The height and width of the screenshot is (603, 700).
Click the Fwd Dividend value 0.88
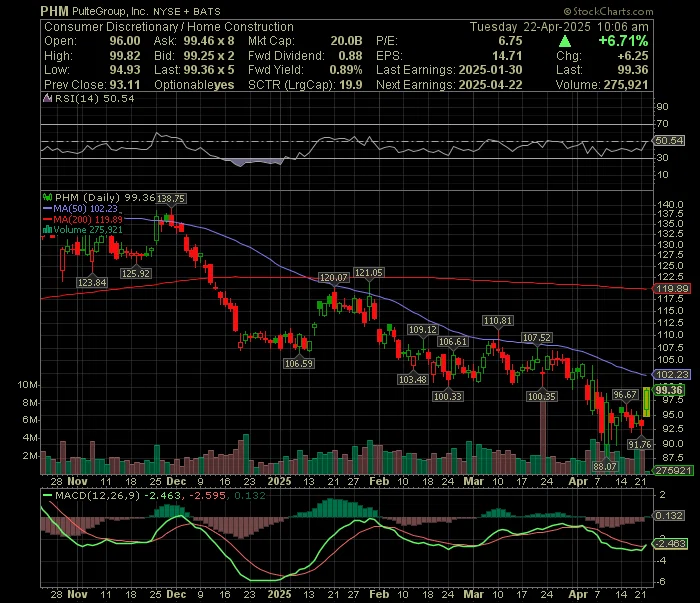click(350, 56)
